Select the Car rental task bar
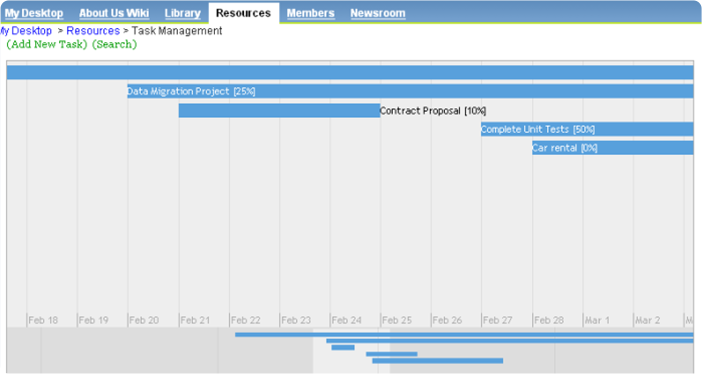 (x=612, y=148)
